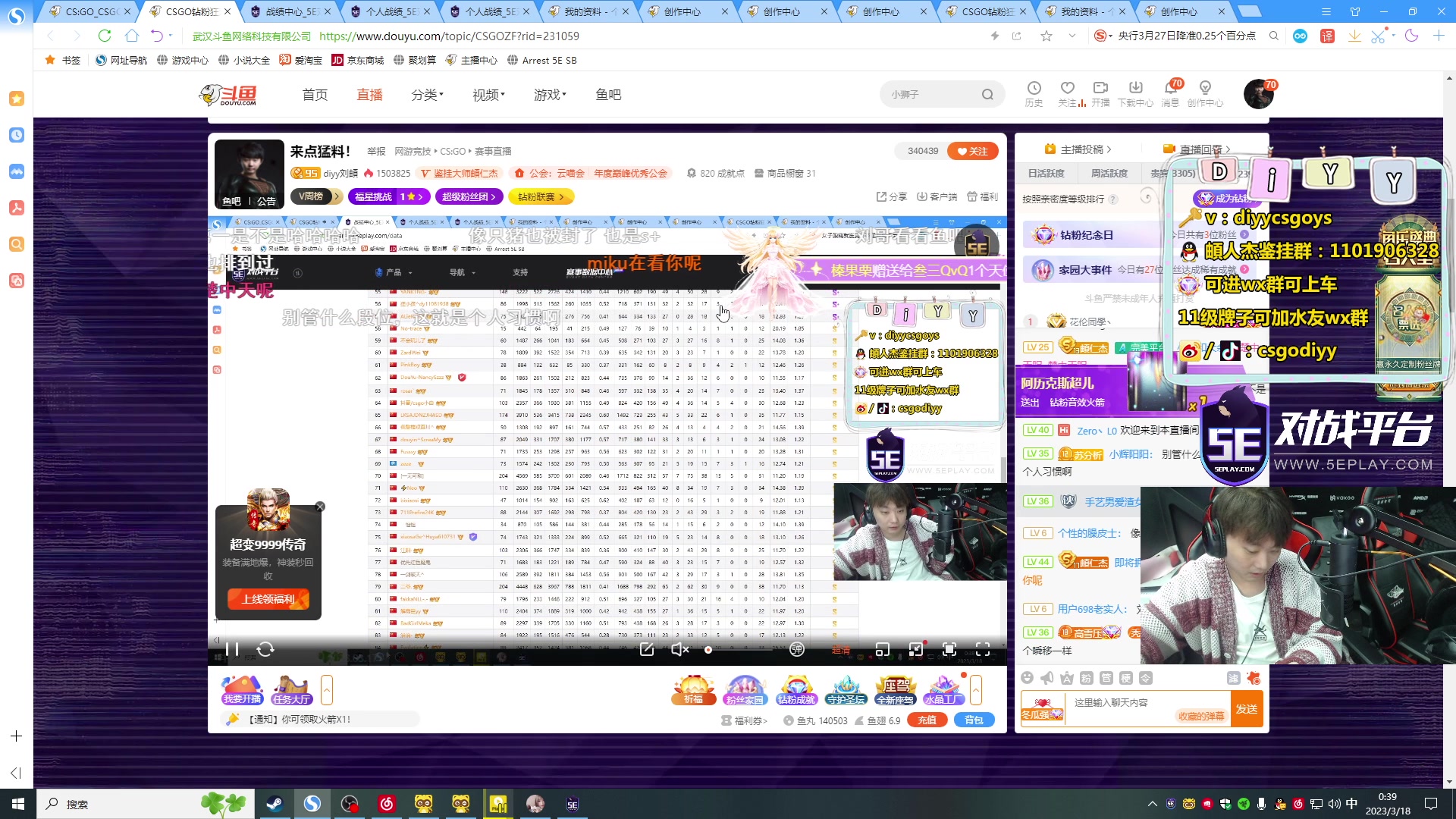Bookmark the page with star icon
This screenshot has width=1456, height=819.
1046,36
